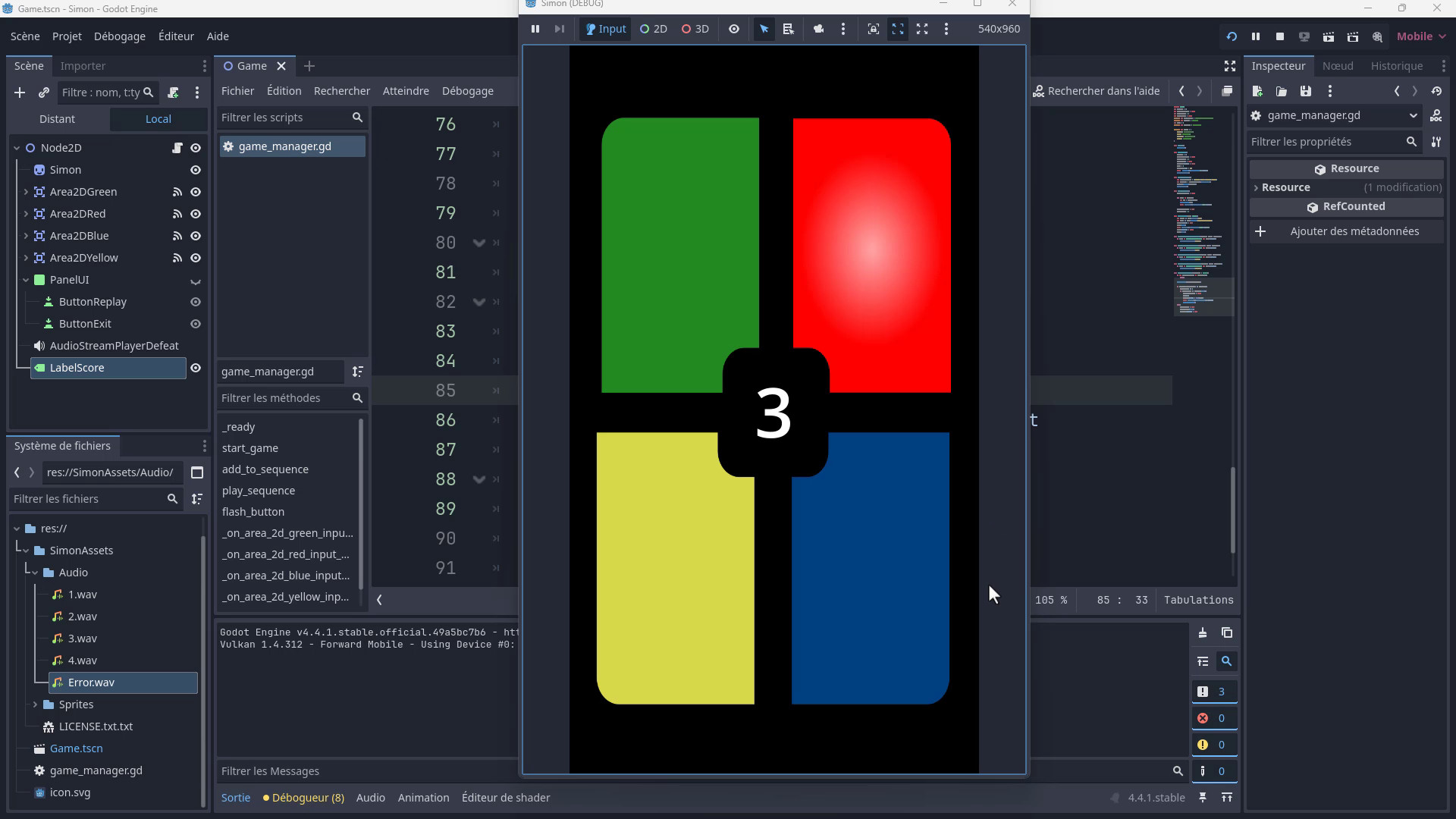Viewport: 1456px width, 819px height.
Task: Open the script attached to Node2D
Action: pyautogui.click(x=177, y=148)
